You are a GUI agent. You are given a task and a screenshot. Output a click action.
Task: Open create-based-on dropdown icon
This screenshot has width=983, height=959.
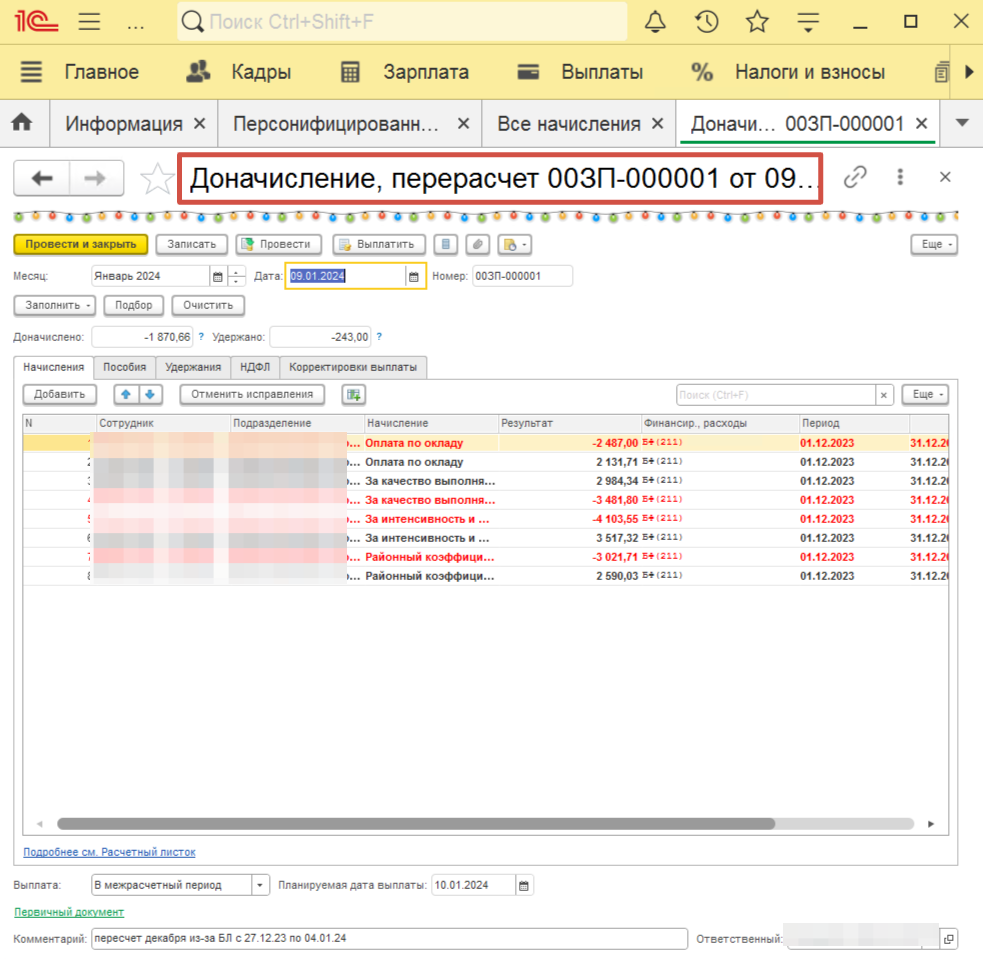[515, 244]
